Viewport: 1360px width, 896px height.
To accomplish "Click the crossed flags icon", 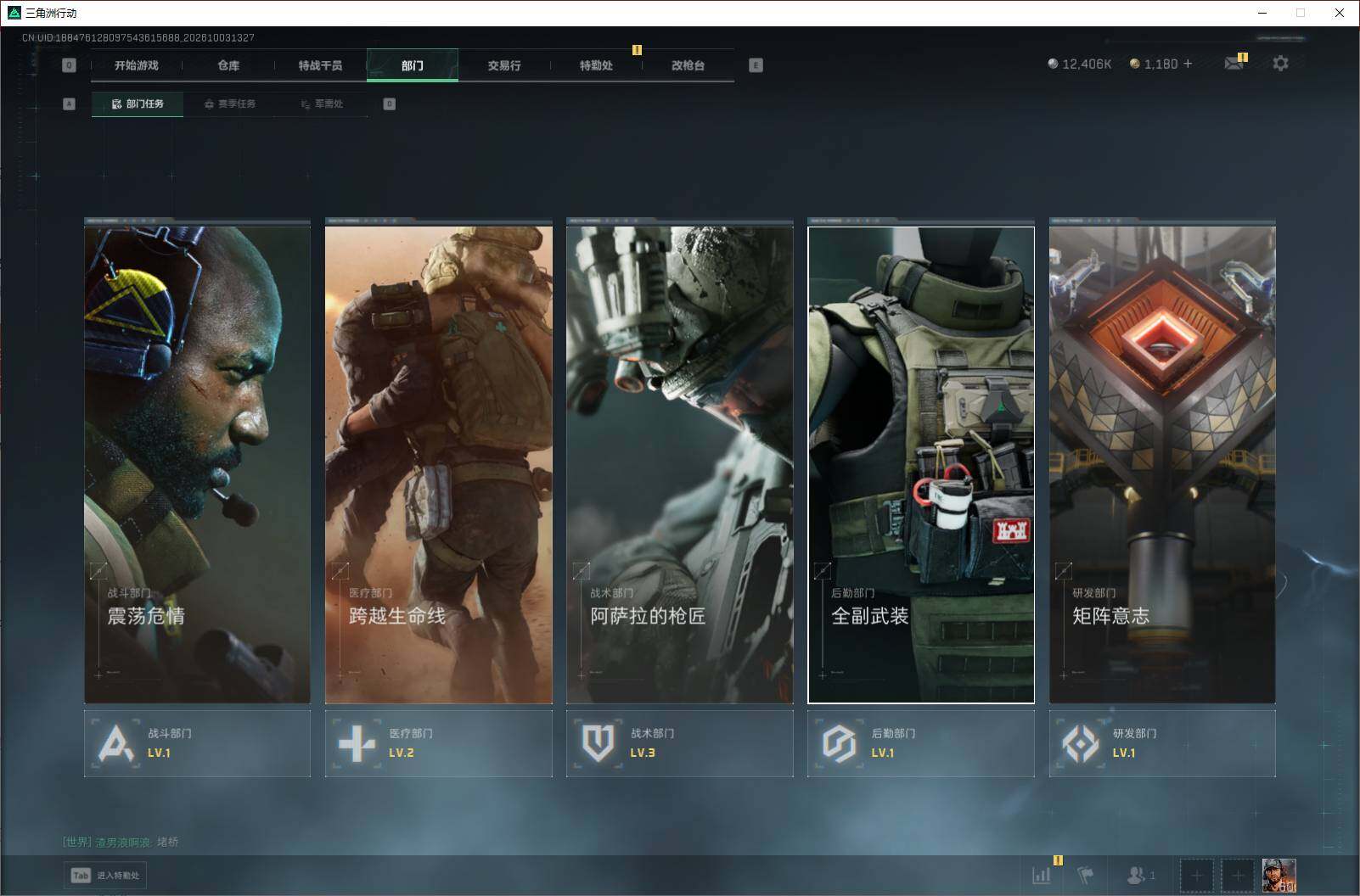I will 1086,875.
